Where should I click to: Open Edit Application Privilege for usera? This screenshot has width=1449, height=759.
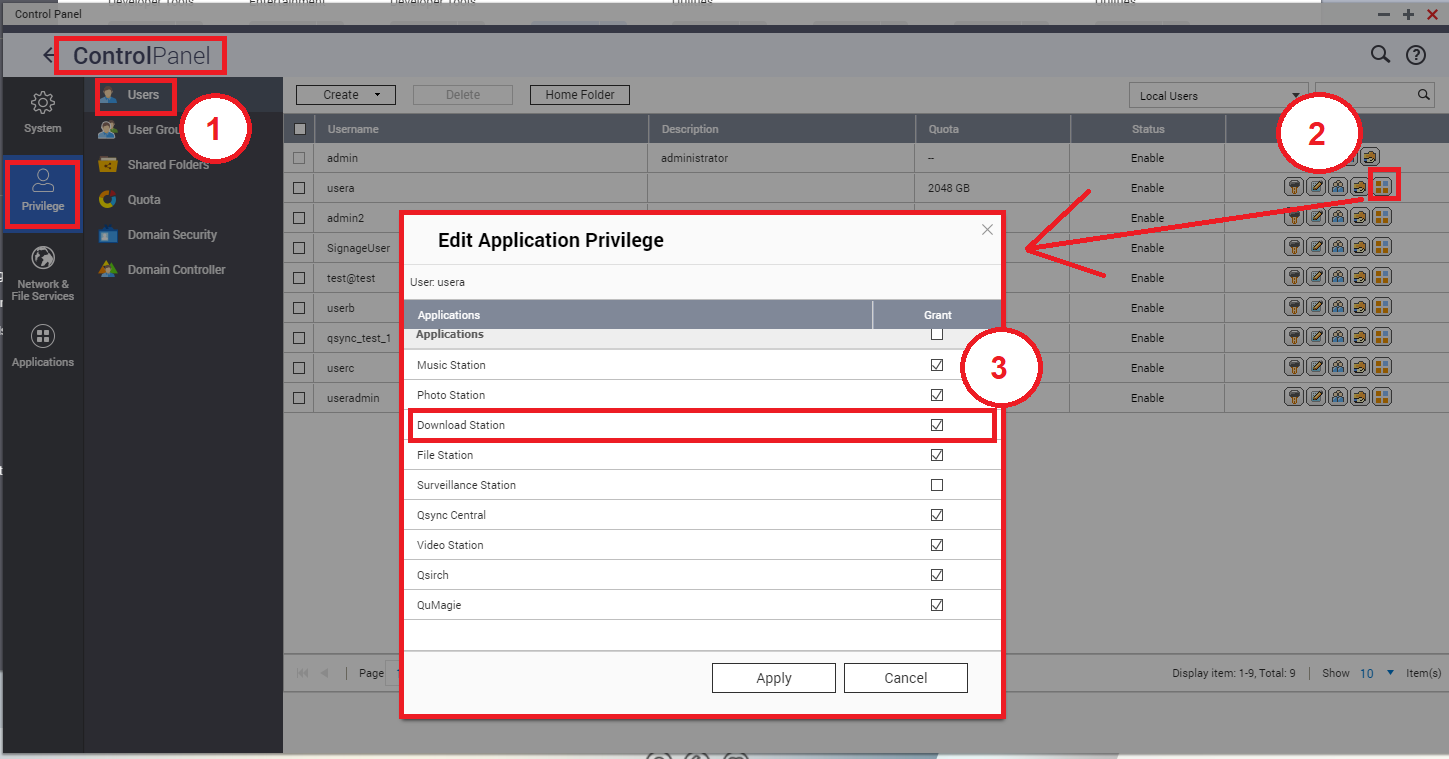point(1382,187)
